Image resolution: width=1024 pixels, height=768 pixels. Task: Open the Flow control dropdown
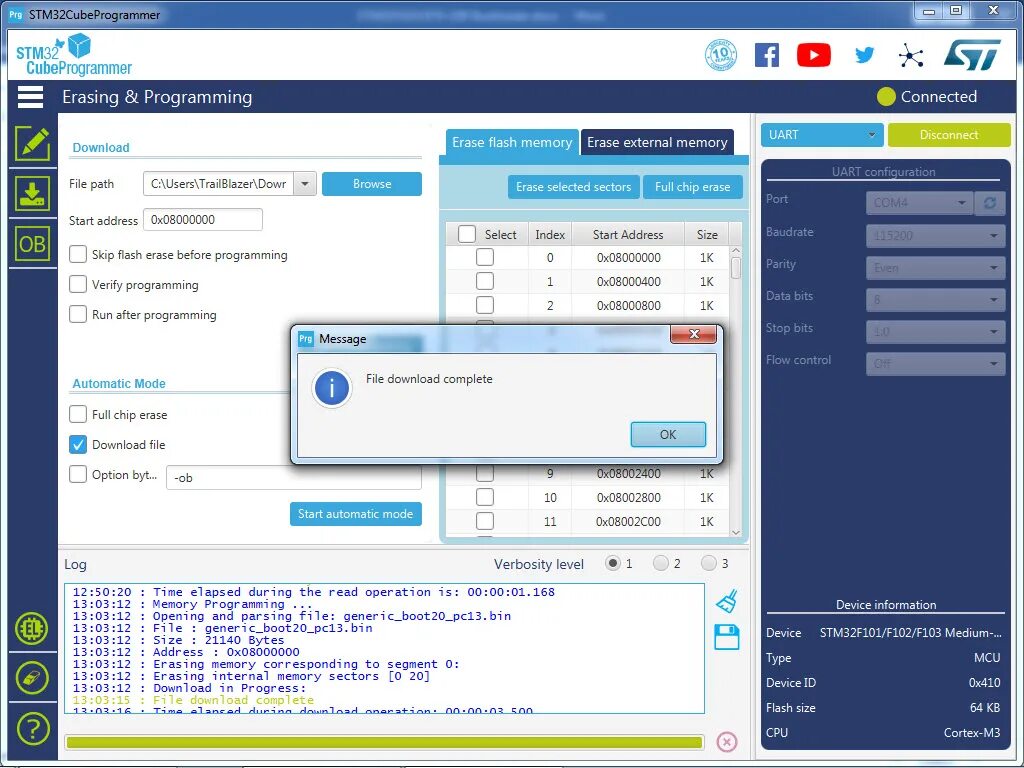(935, 364)
